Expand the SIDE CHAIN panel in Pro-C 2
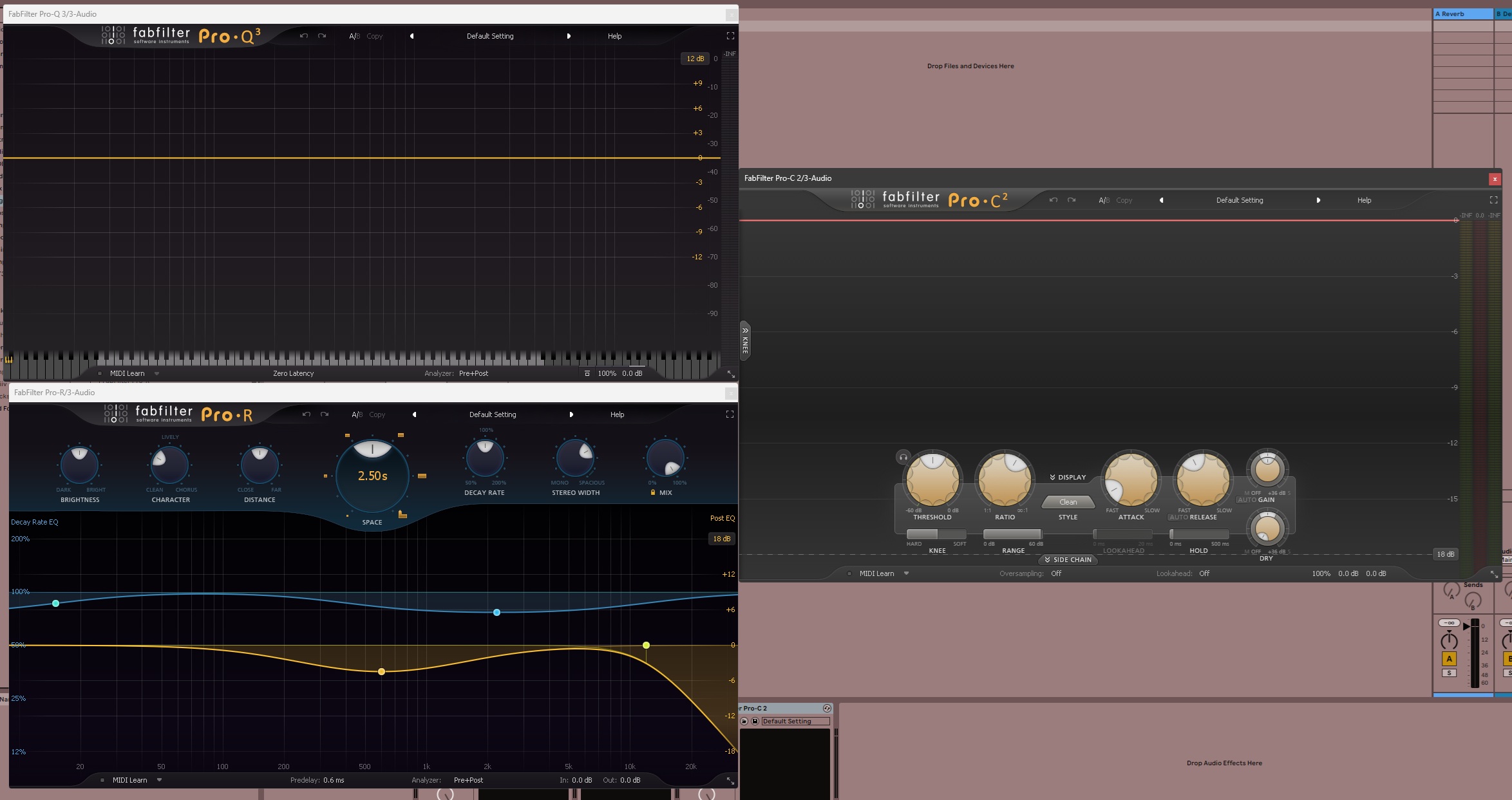This screenshot has height=800, width=1512. [x=1068, y=560]
